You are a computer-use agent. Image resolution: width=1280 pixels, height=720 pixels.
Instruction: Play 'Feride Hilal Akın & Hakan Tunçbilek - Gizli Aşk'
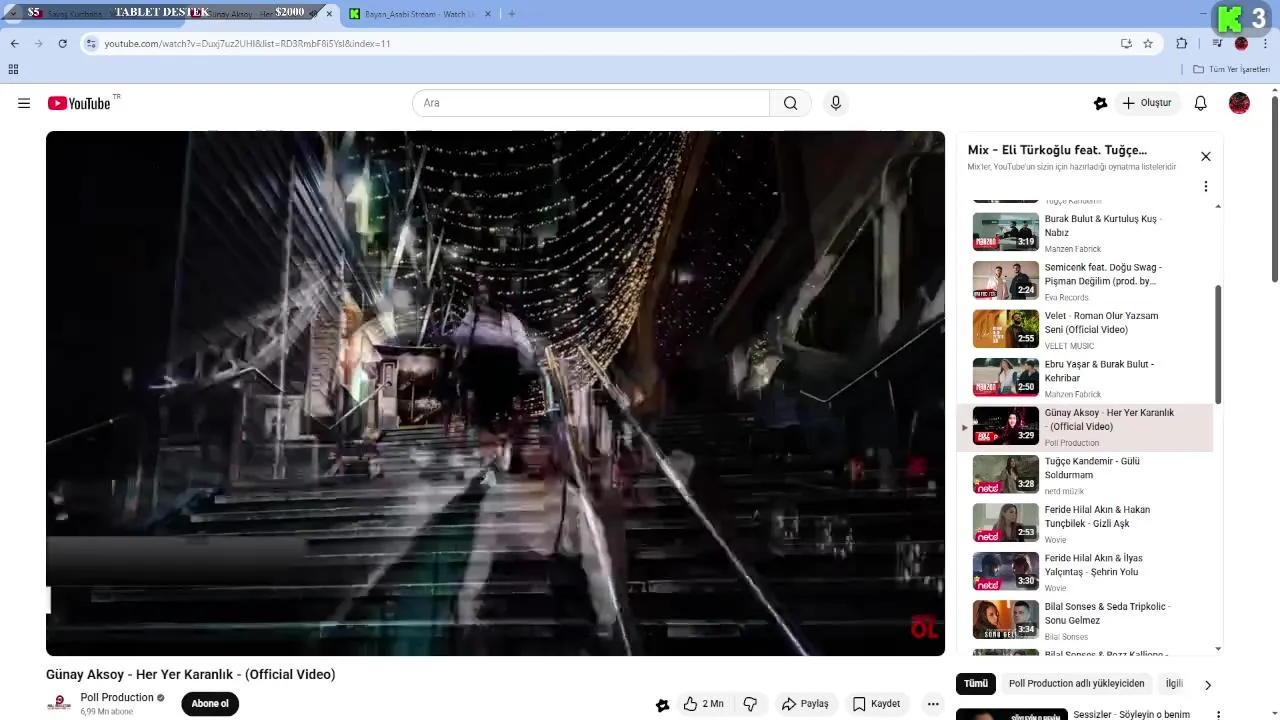1085,524
